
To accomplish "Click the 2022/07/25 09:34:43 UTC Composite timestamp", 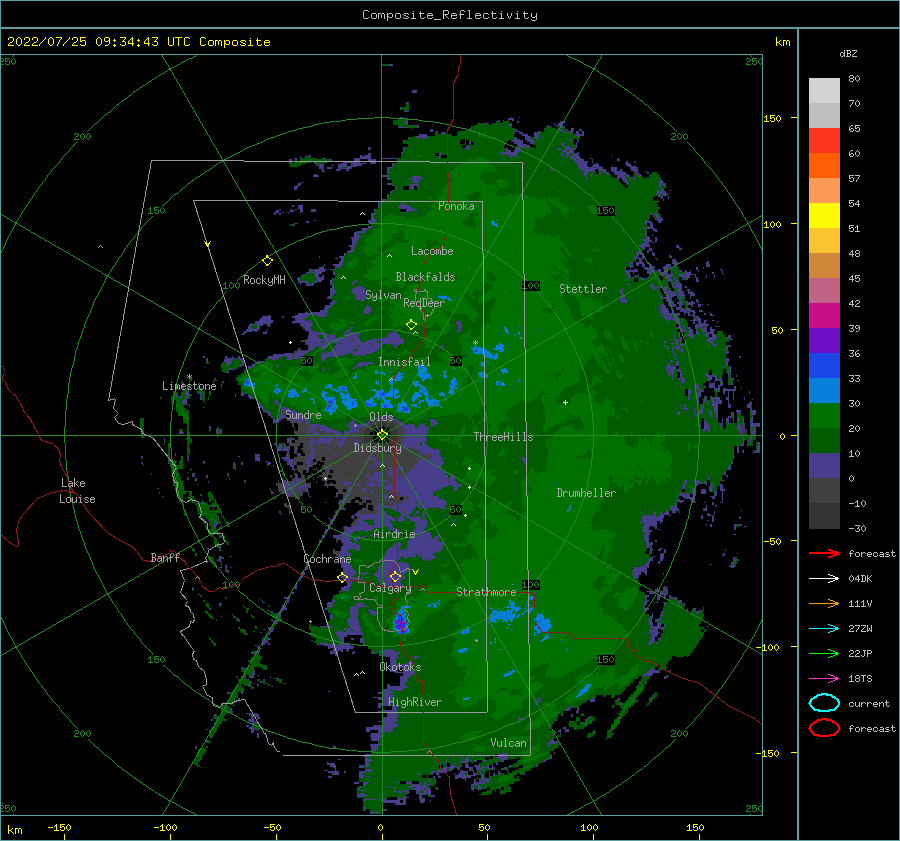I will pos(139,42).
